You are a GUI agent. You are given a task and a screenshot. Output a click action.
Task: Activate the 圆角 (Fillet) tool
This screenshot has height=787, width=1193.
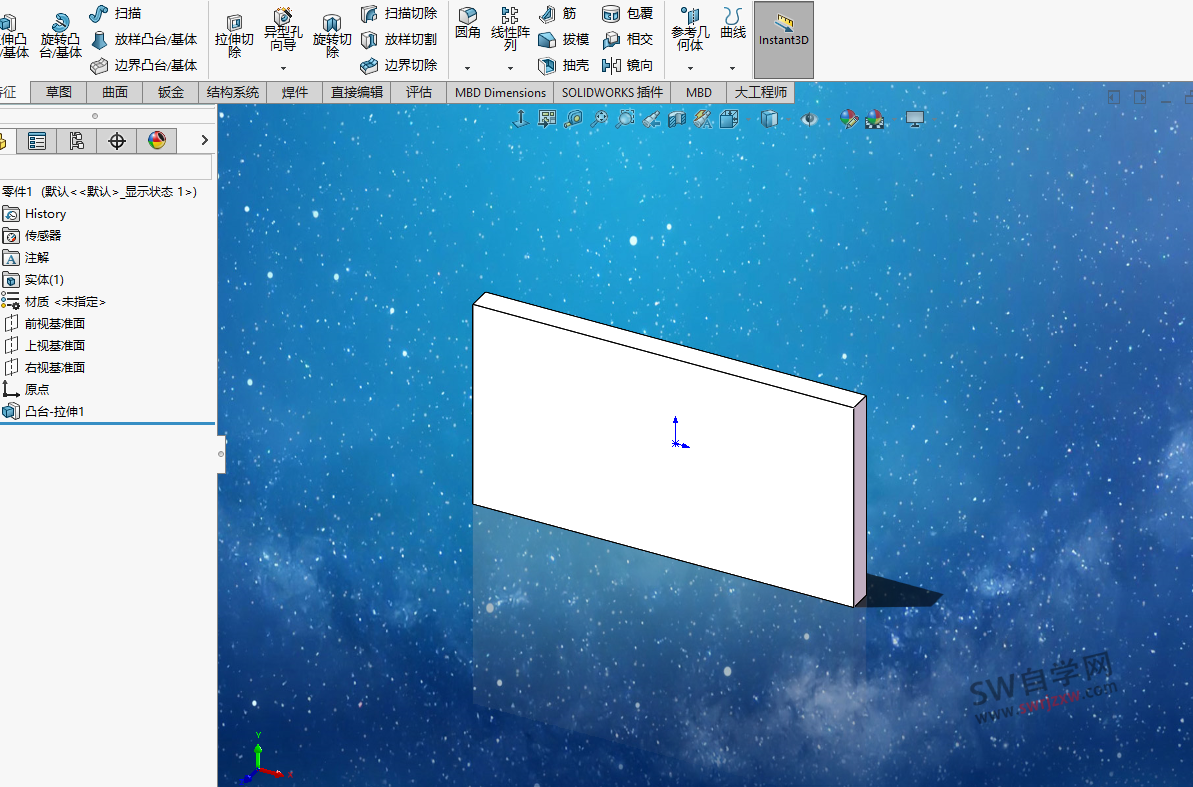[467, 25]
